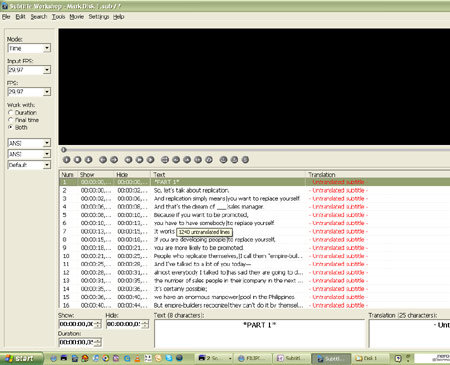Select row "Because if you want to be promoted,"
The width and height of the screenshot is (450, 365).
tap(255, 215)
